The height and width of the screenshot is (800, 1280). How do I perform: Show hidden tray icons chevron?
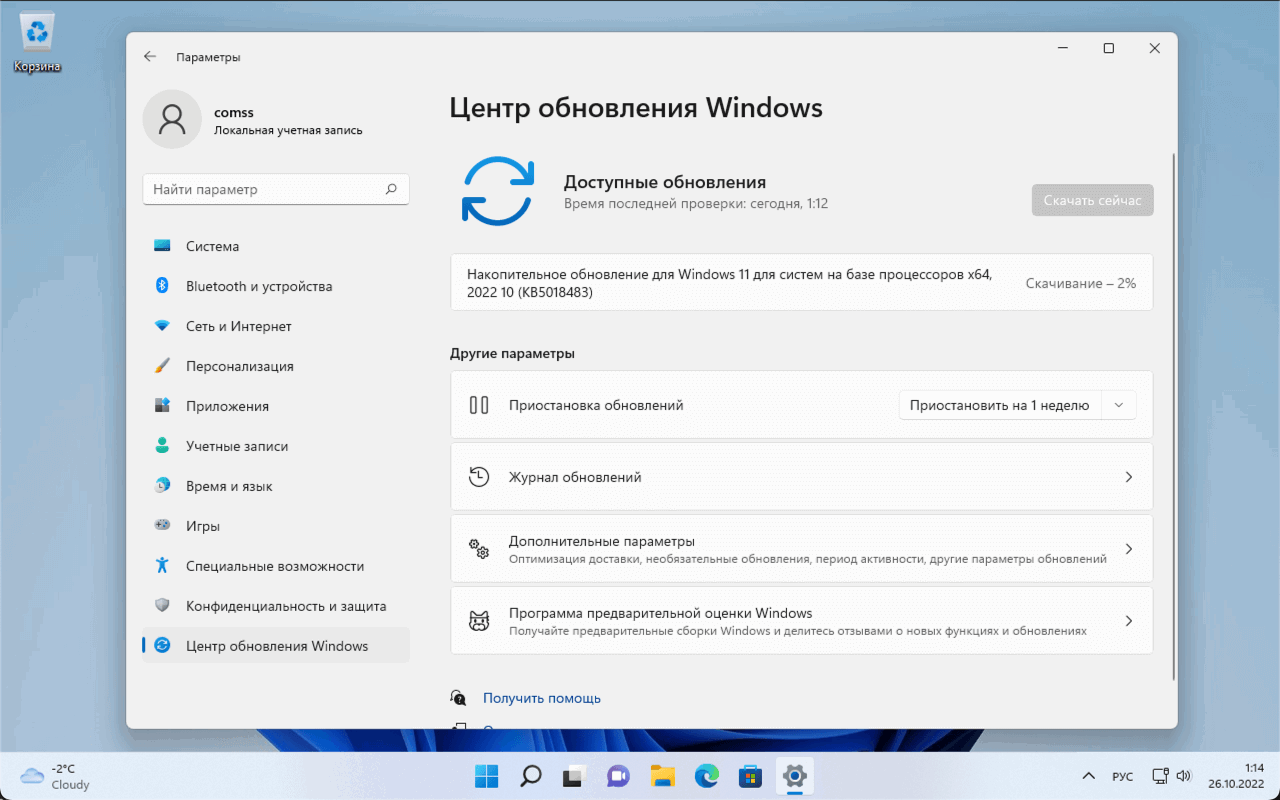point(1089,776)
